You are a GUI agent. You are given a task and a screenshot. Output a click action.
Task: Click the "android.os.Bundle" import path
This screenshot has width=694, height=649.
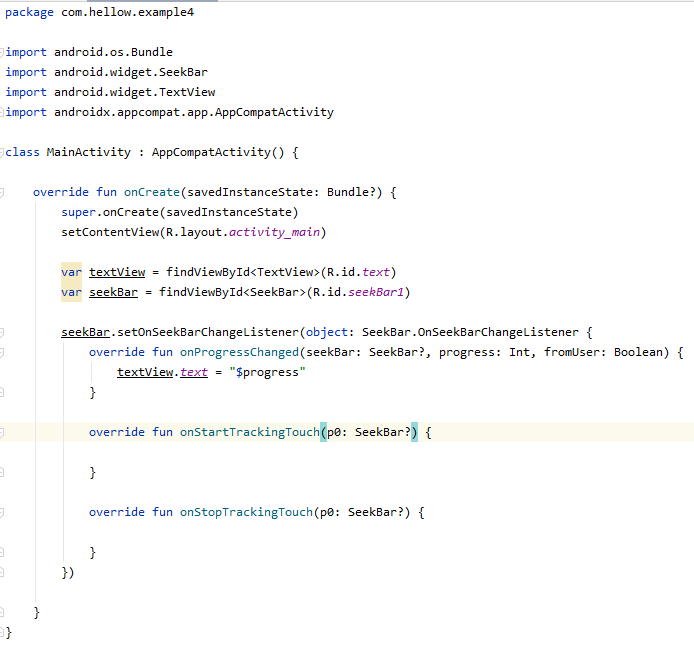(x=113, y=52)
